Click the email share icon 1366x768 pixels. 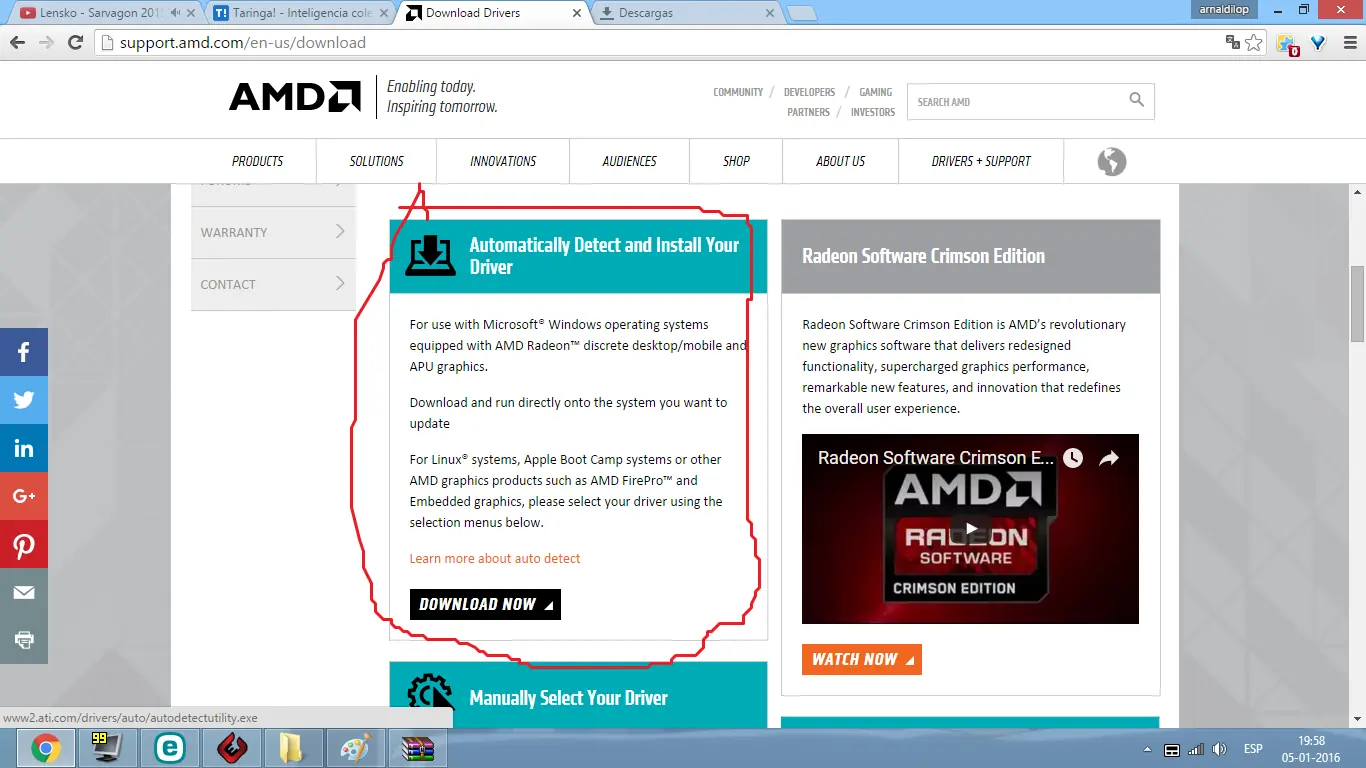pos(24,592)
